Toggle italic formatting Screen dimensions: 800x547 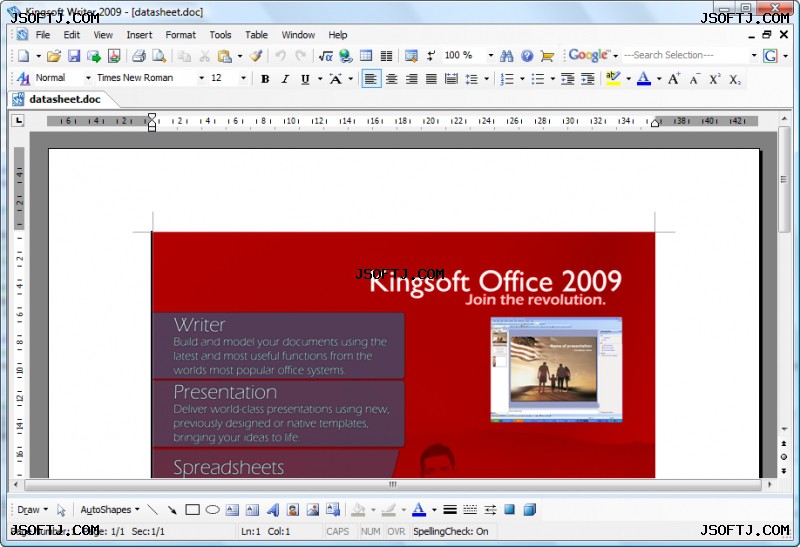click(285, 79)
